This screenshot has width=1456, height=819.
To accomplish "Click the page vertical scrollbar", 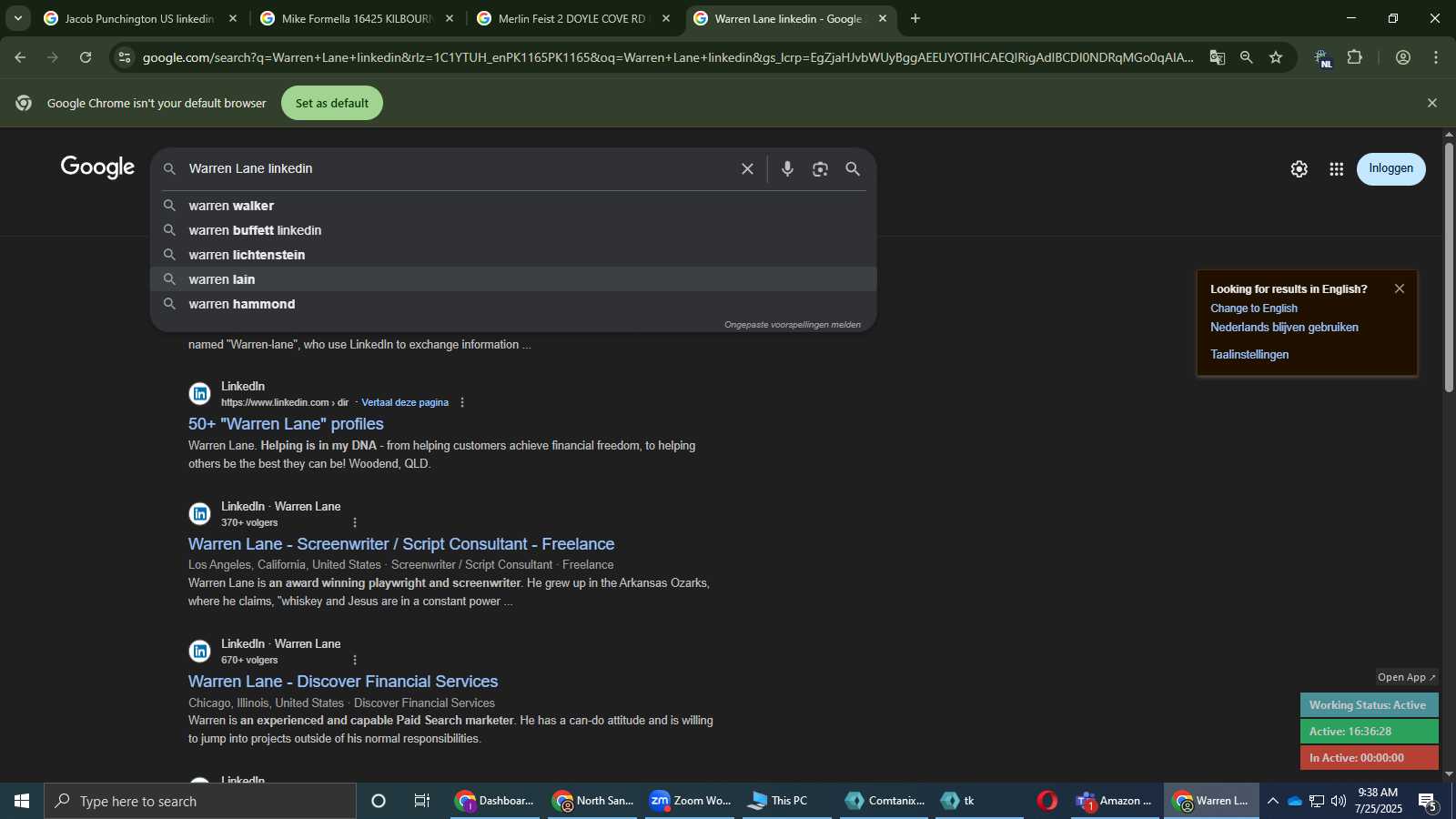I will pyautogui.click(x=1449, y=268).
